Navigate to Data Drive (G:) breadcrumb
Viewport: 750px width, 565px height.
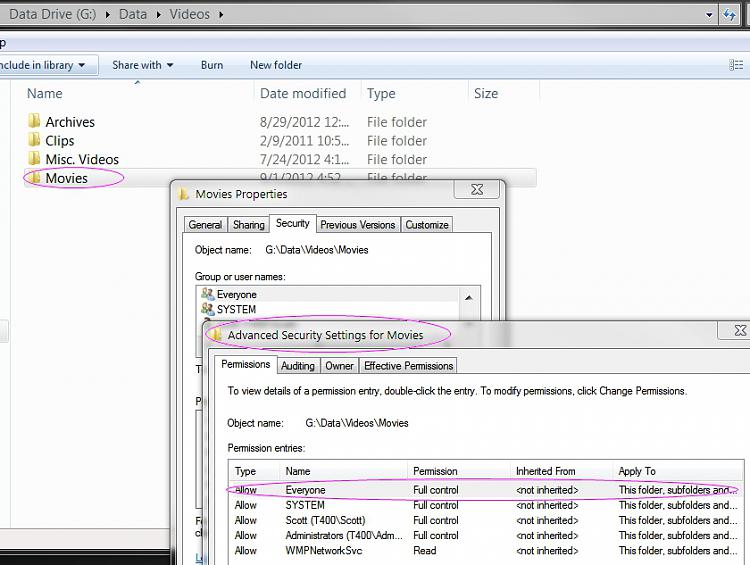[53, 14]
